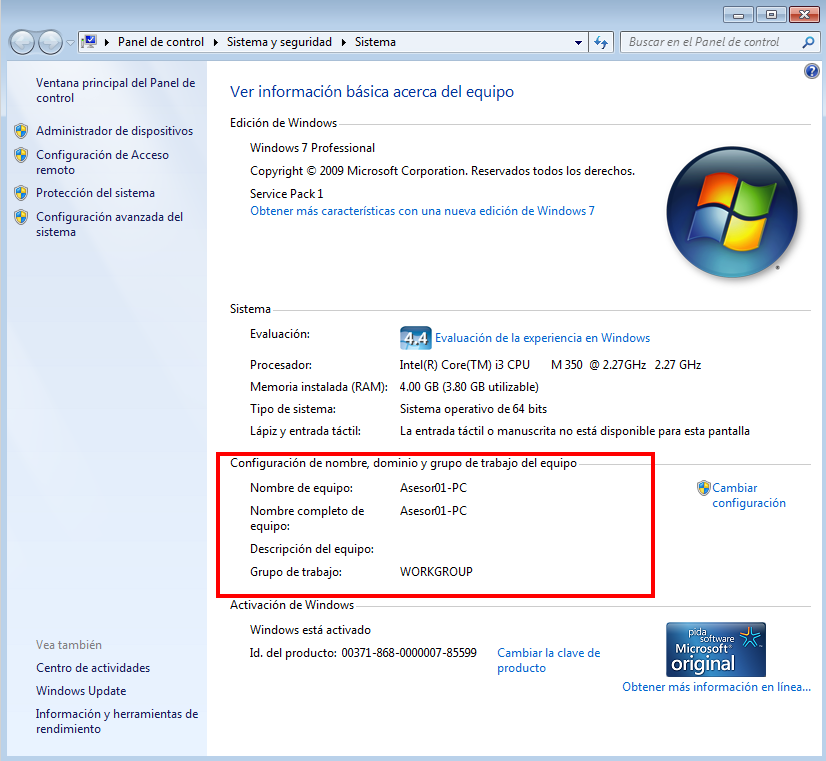Open Windows Update link
Image resolution: width=826 pixels, height=761 pixels.
coord(81,691)
